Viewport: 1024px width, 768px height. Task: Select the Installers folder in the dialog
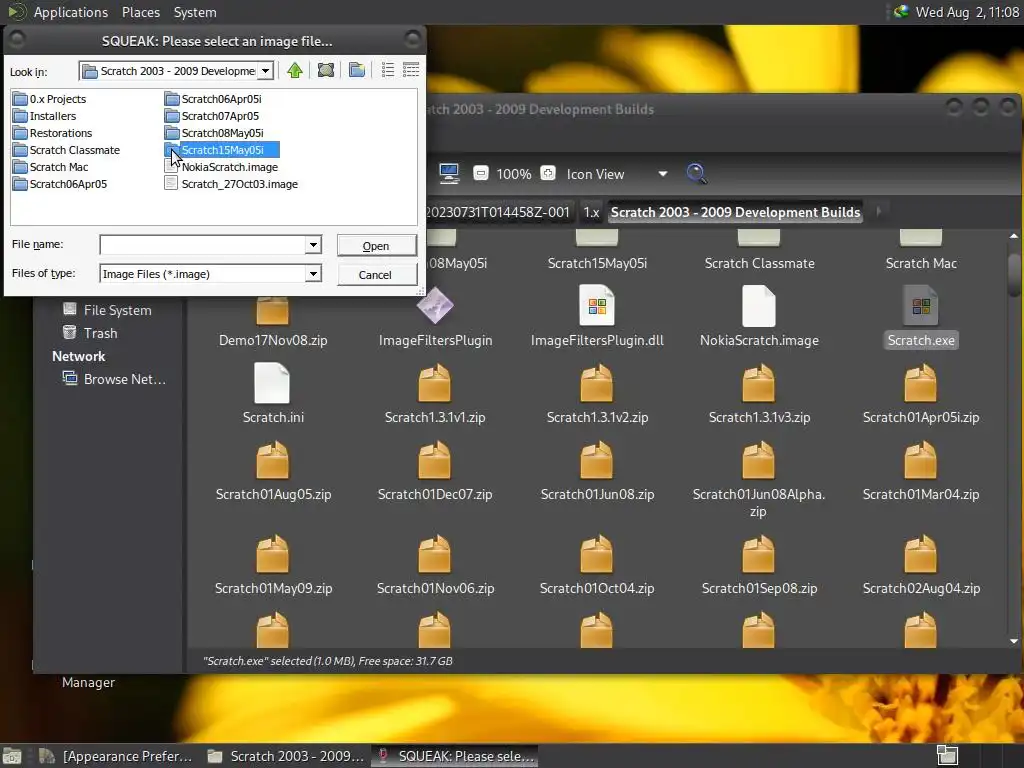coord(45,116)
